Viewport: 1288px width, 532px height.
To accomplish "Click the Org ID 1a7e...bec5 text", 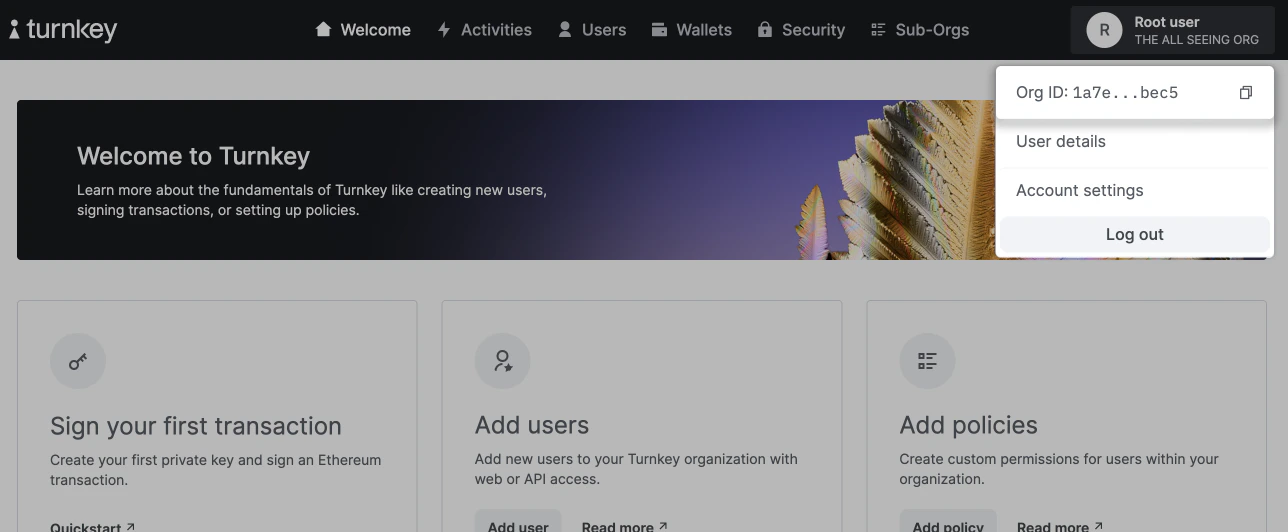I will 1097,93.
